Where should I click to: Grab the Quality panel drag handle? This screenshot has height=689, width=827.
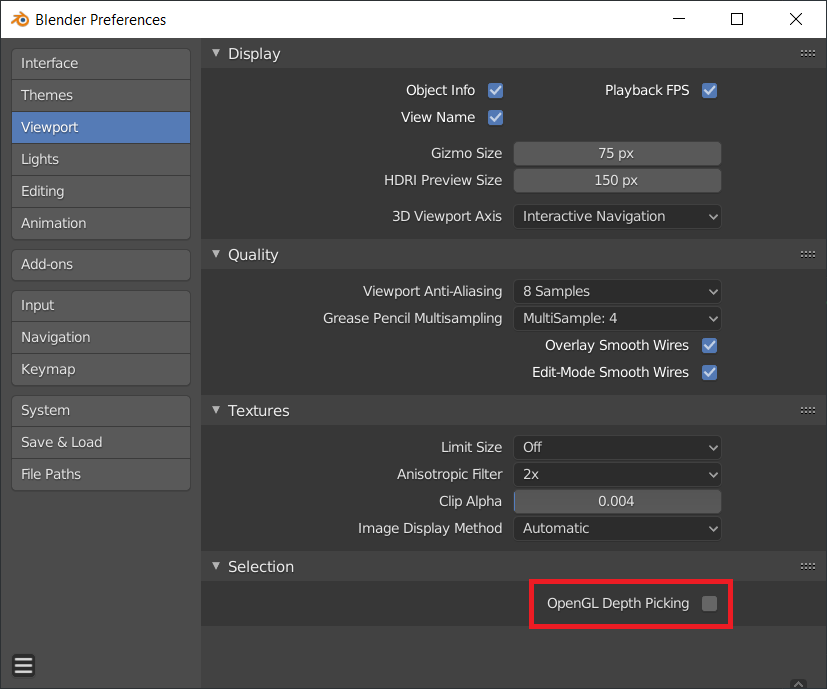point(807,254)
